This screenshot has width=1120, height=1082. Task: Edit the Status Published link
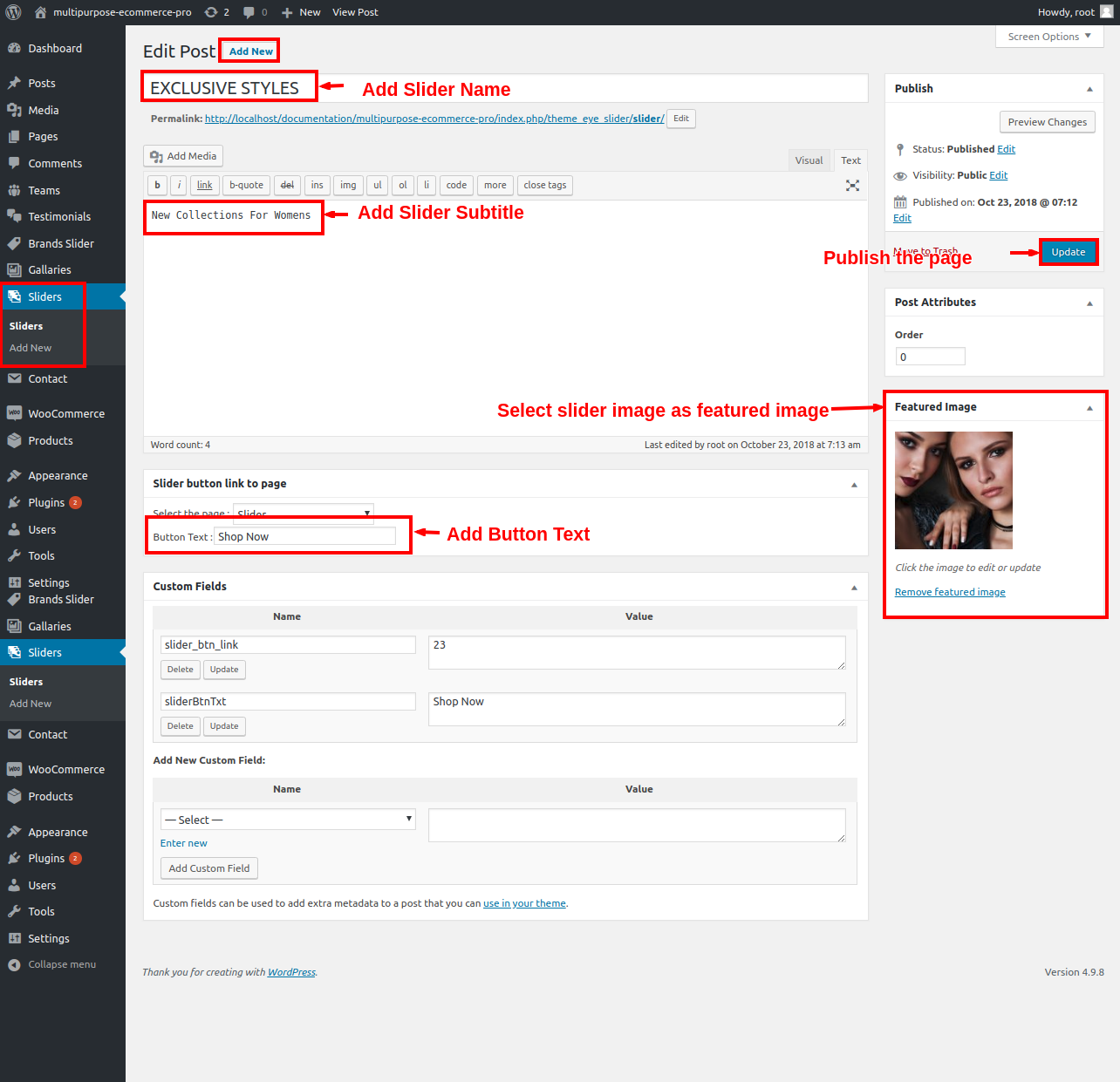[x=1006, y=149]
